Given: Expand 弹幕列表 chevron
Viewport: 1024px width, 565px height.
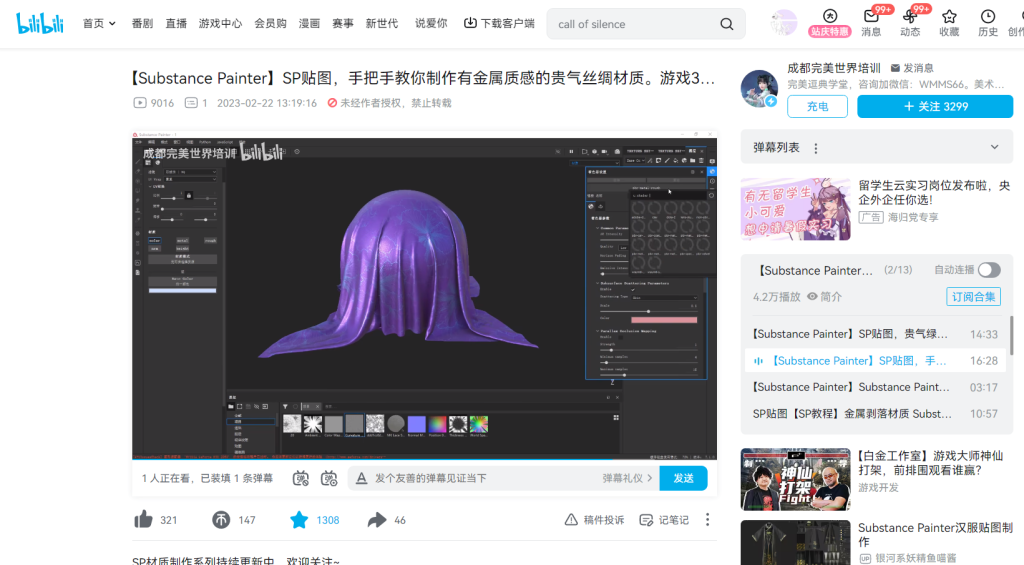Looking at the screenshot, I should click(x=995, y=148).
